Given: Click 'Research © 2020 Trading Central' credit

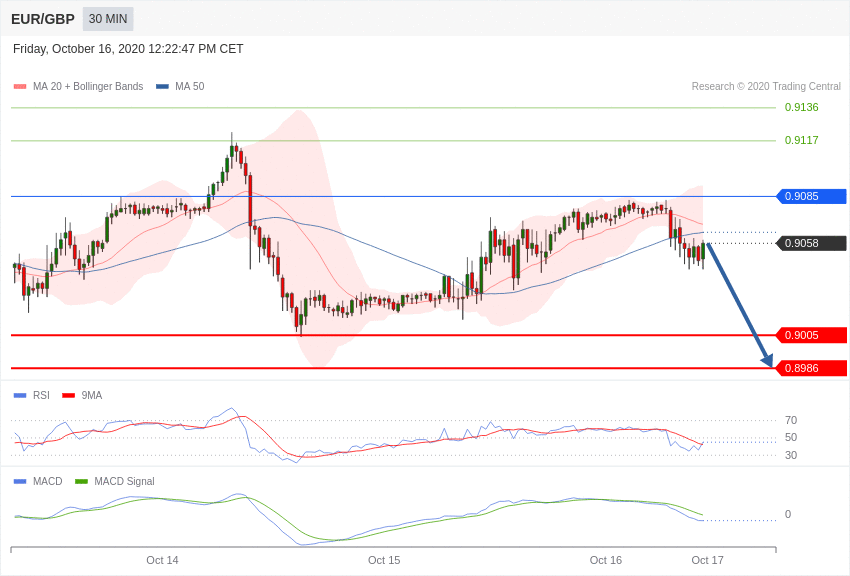Looking at the screenshot, I should (x=766, y=86).
